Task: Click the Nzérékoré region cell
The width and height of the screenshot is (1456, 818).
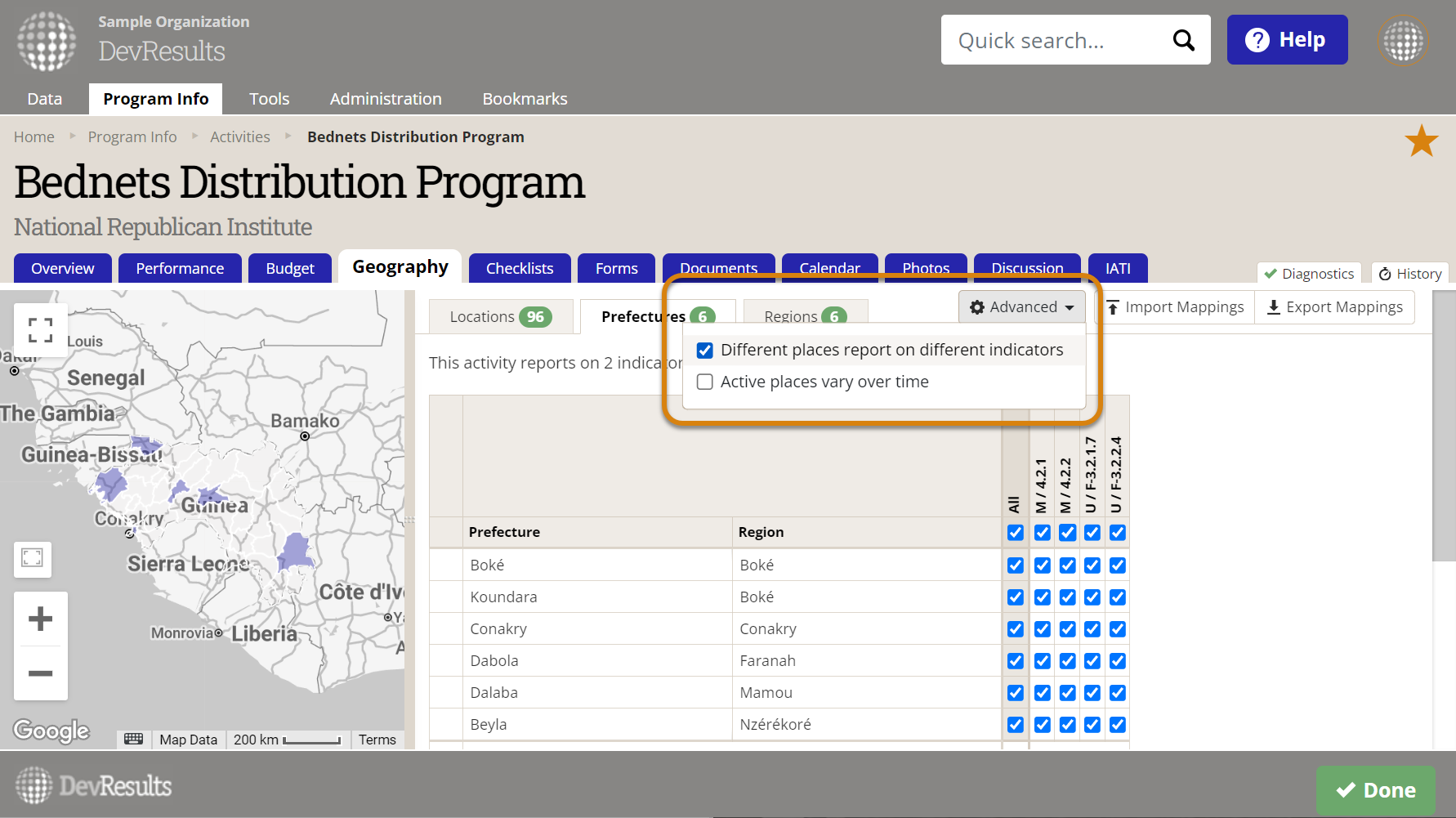Action: coord(867,725)
